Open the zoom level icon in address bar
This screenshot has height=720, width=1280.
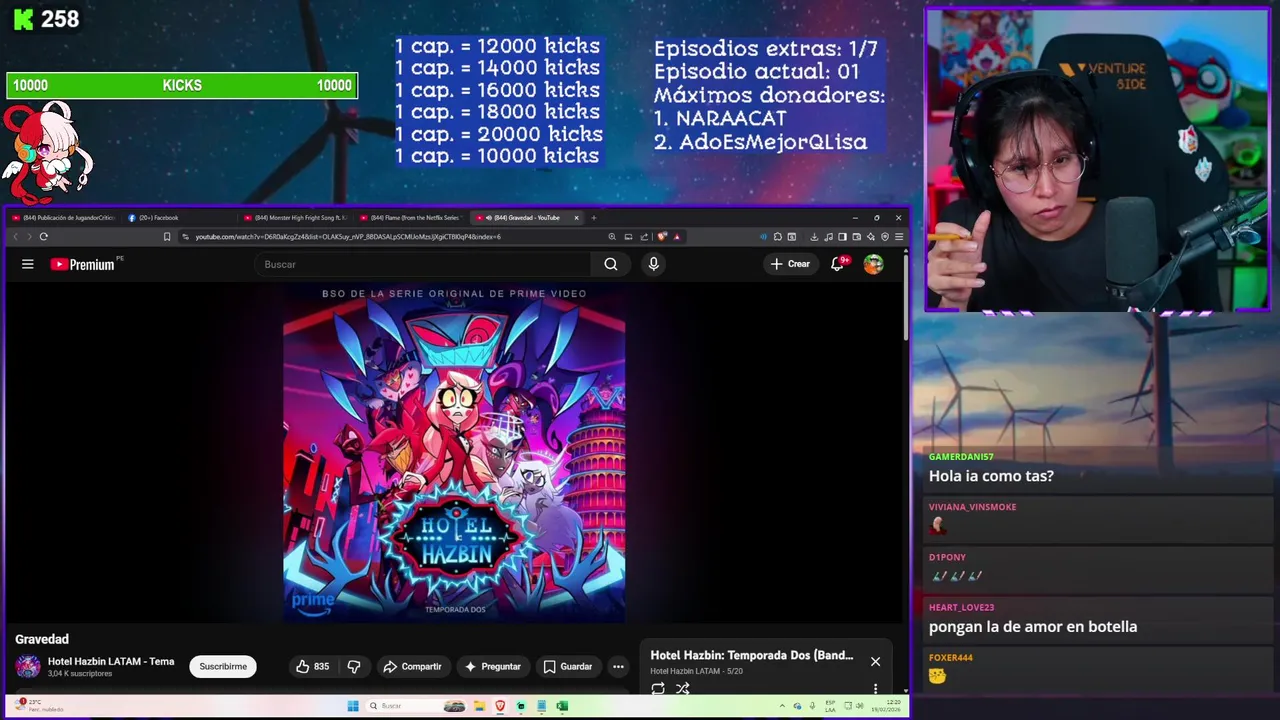click(x=612, y=237)
